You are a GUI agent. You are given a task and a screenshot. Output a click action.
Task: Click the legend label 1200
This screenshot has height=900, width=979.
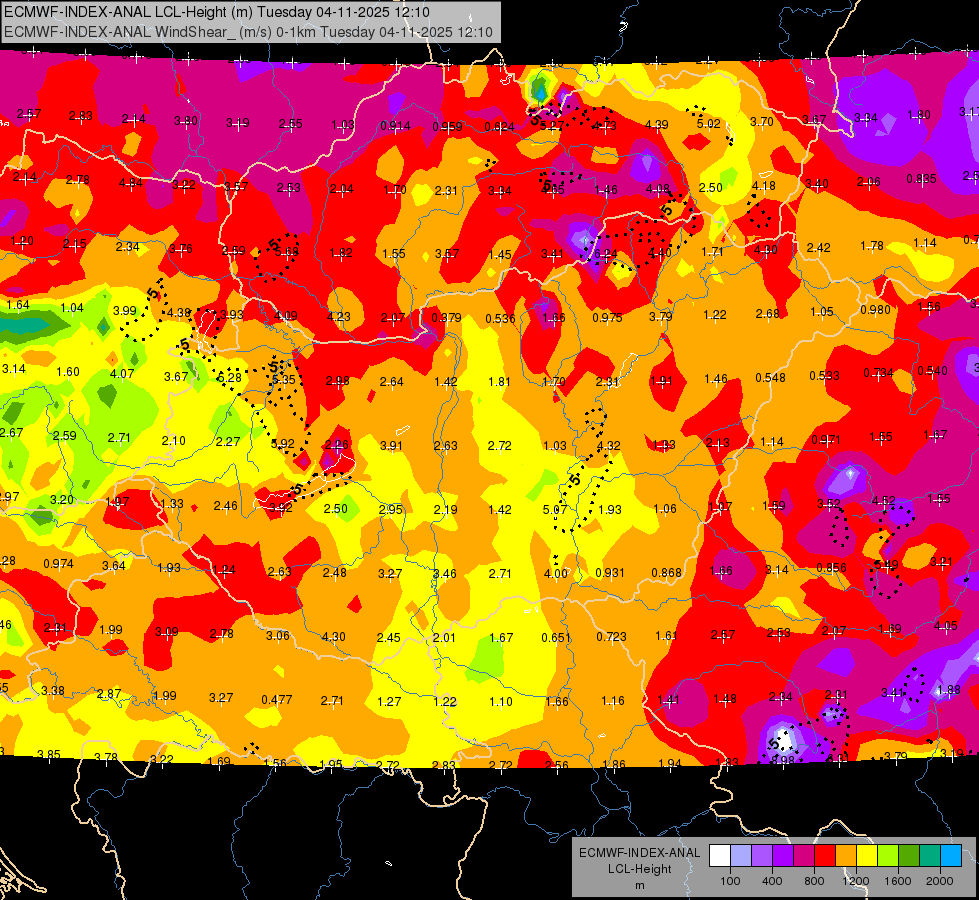(855, 881)
